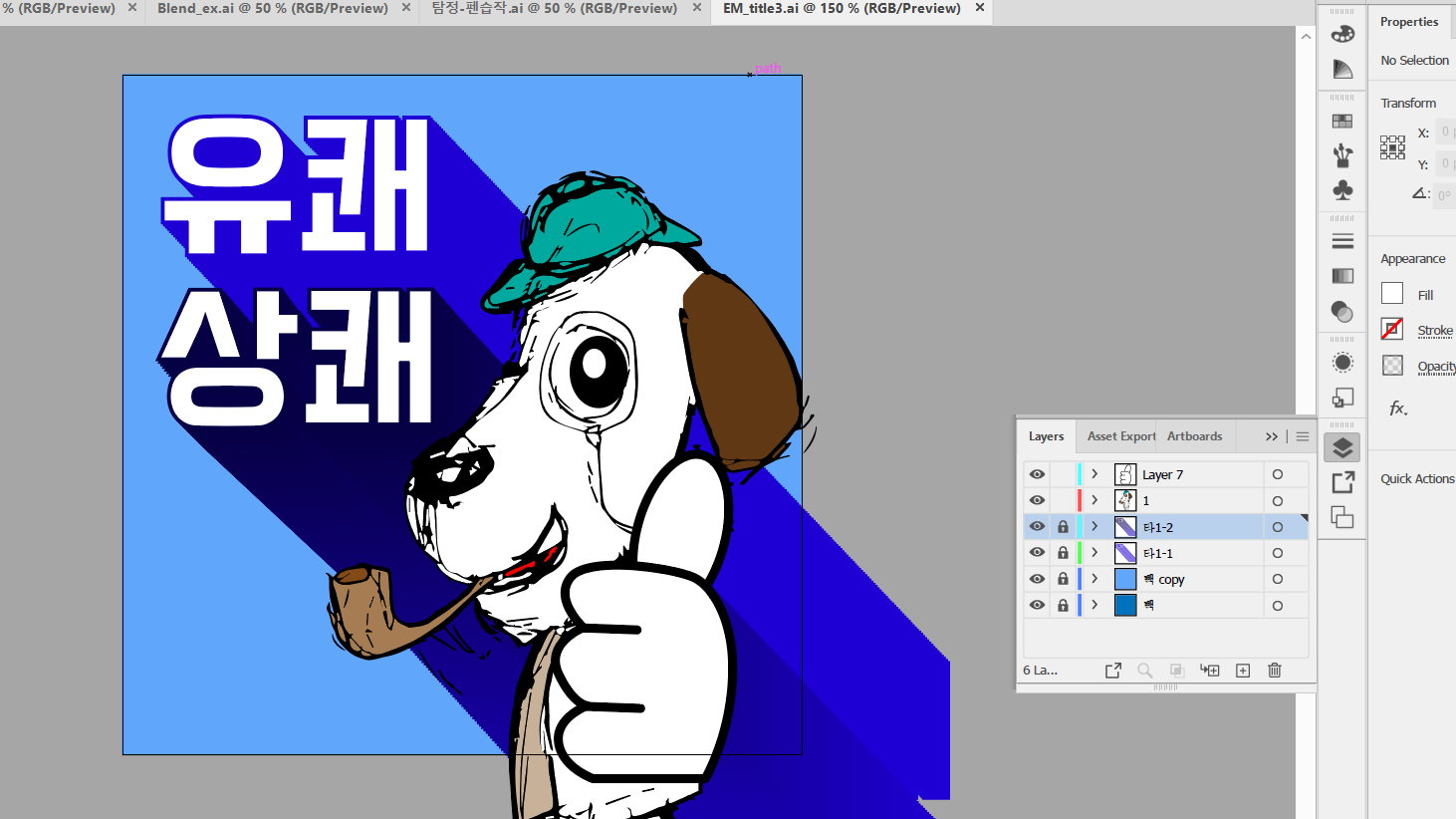
Task: Open the Appearance panel icon
Action: tap(1342, 362)
